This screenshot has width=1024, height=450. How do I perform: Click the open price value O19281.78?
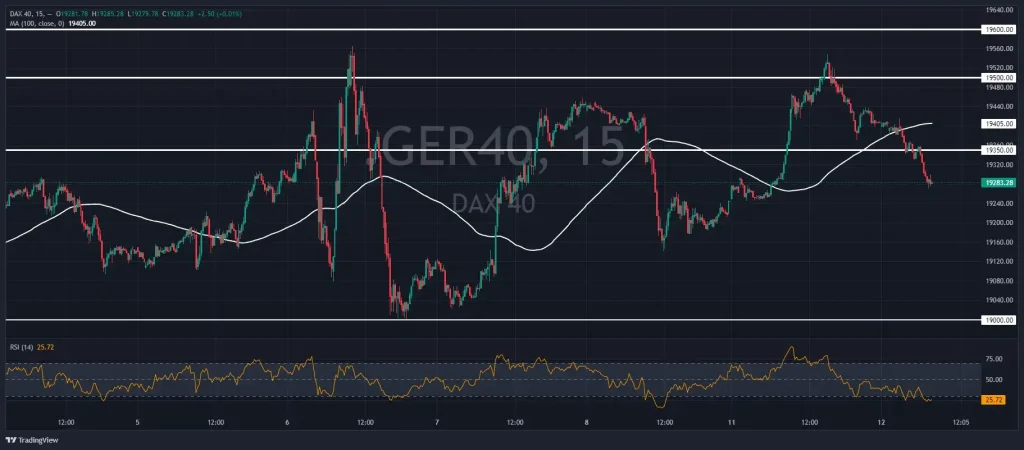pyautogui.click(x=72, y=13)
